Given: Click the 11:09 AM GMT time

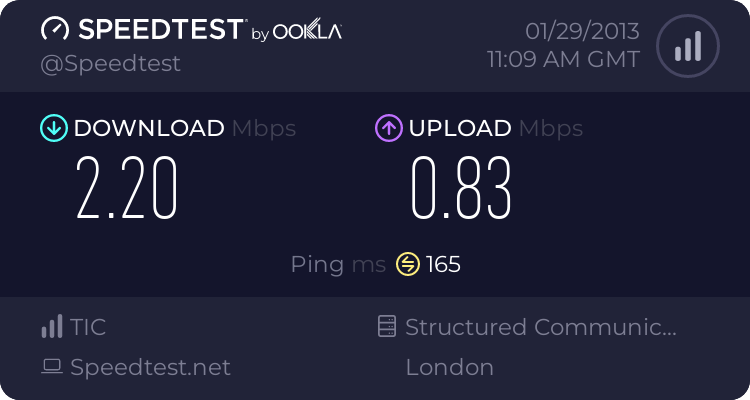Looking at the screenshot, I should click(x=563, y=59).
